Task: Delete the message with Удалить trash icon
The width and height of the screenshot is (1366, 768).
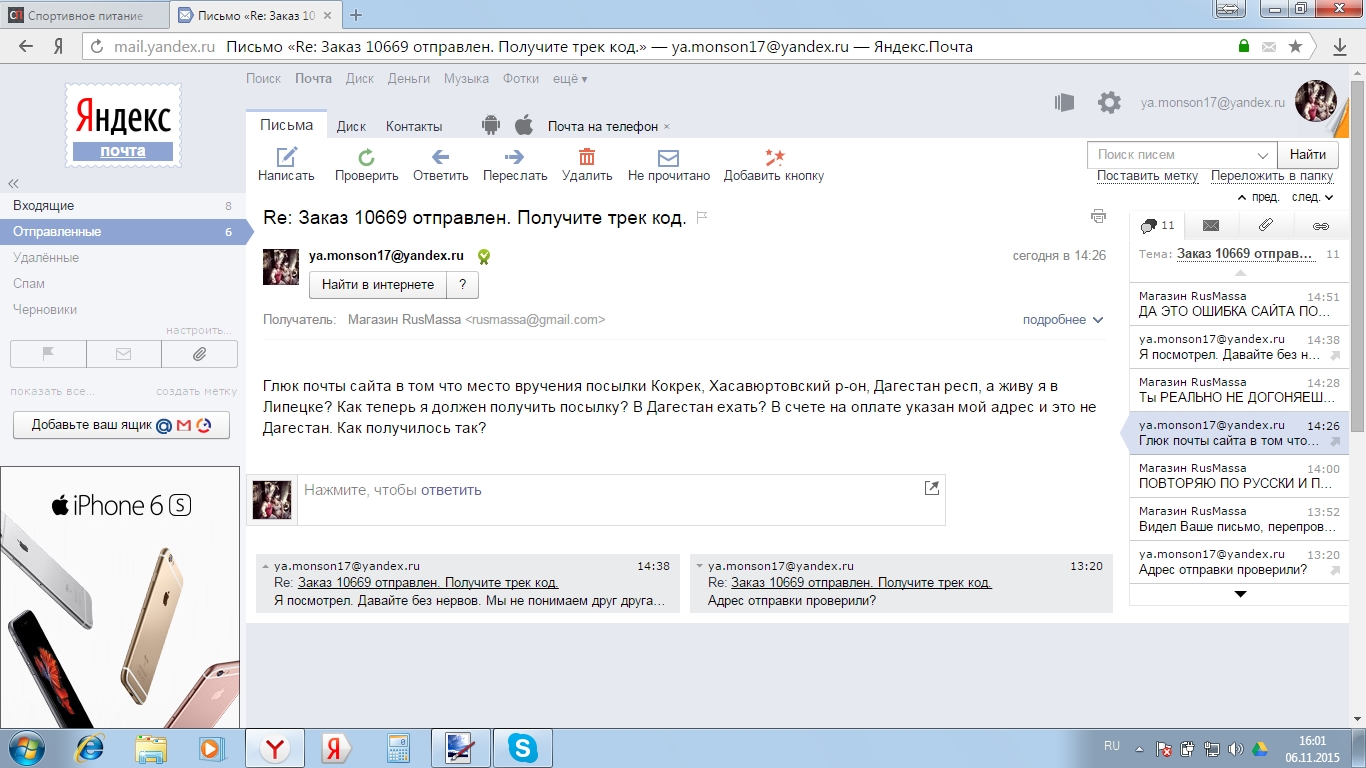Action: coord(587,157)
